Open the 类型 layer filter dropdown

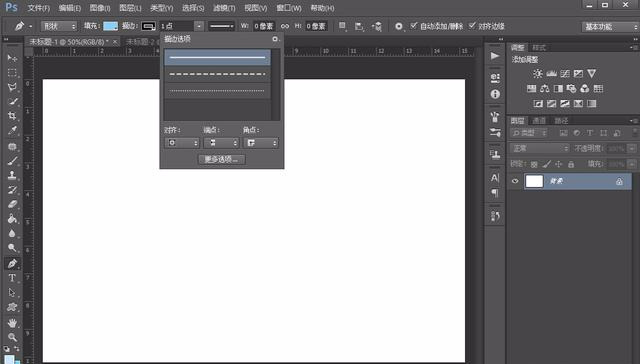click(529, 133)
